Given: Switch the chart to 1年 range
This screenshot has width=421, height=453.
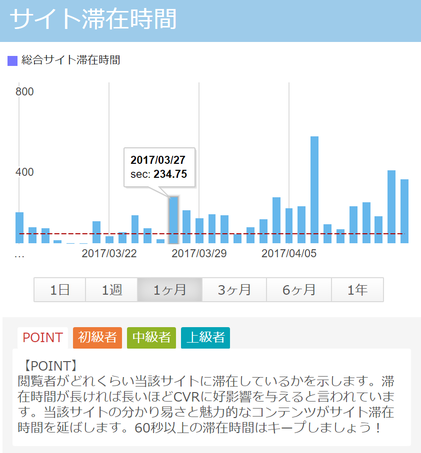Looking at the screenshot, I should coord(357,290).
